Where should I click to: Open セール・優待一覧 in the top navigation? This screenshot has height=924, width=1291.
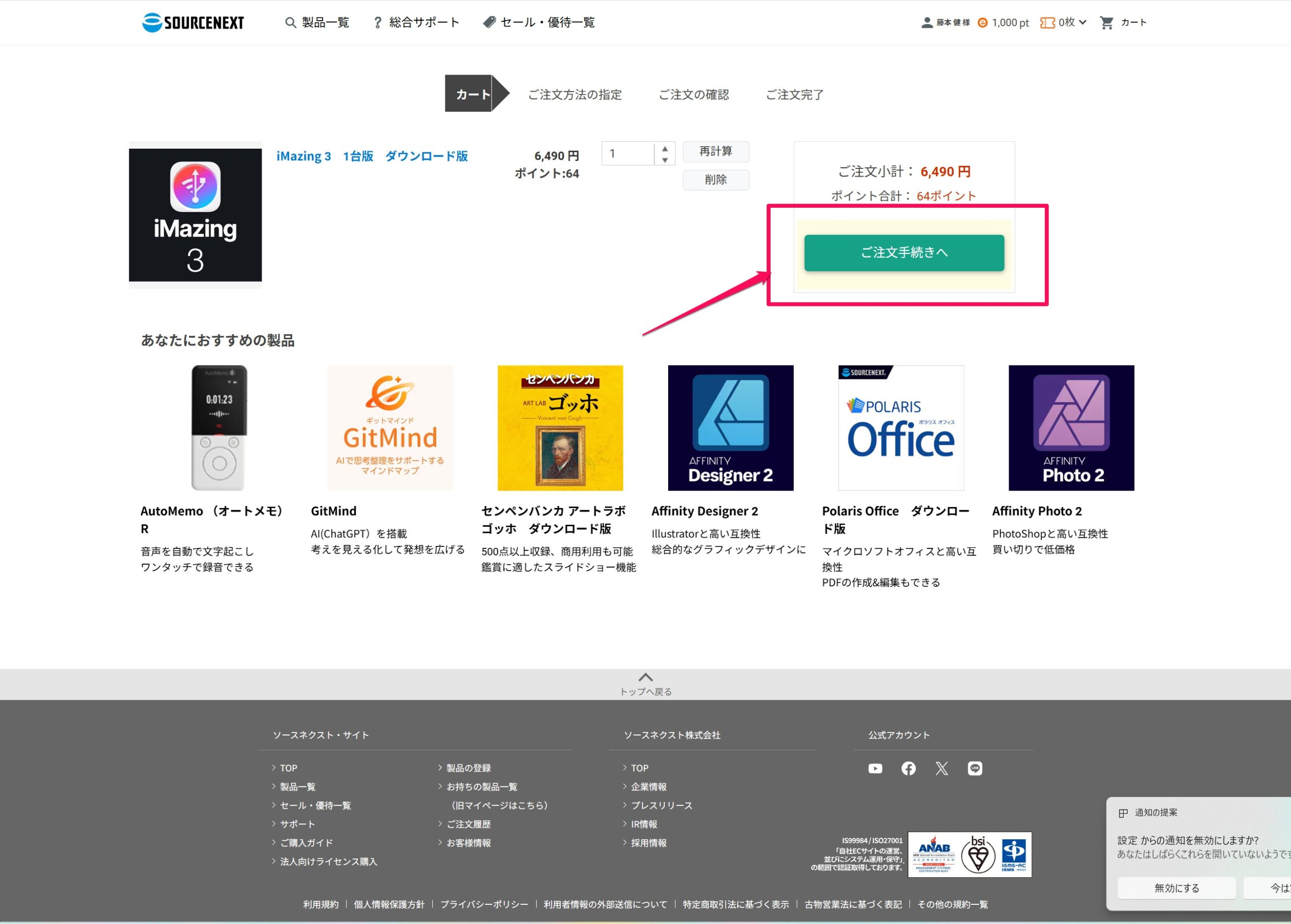(x=548, y=23)
